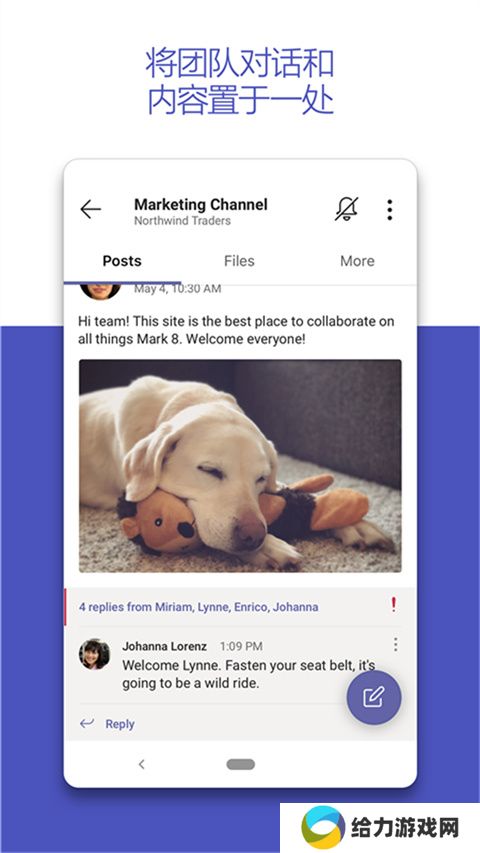This screenshot has height=853, width=480.
Task: Click the site logo in the corner
Action: pos(323,827)
